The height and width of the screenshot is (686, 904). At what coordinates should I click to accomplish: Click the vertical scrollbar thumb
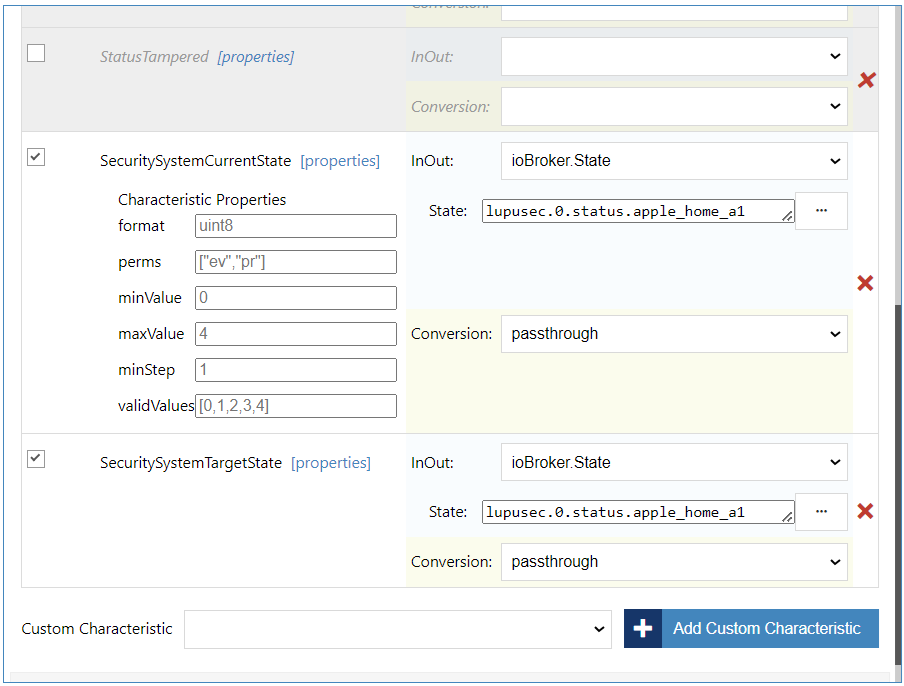pyautogui.click(x=898, y=484)
